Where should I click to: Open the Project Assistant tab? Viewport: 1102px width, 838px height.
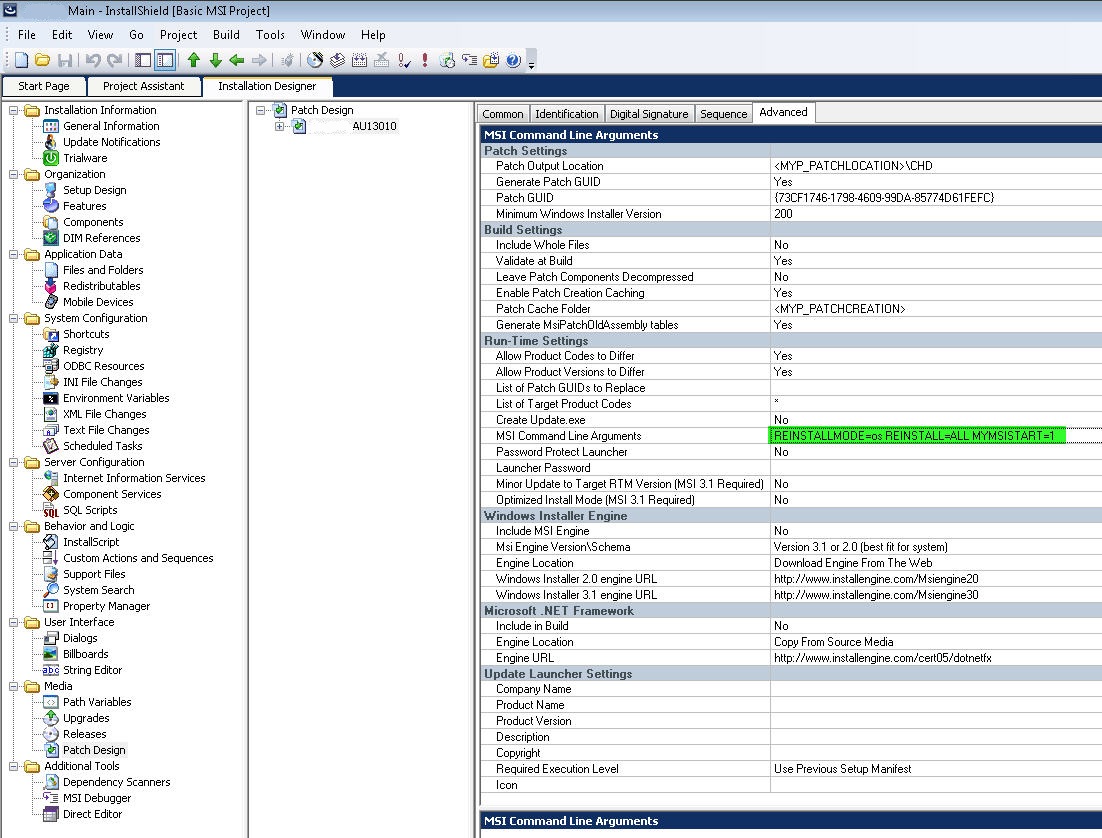143,86
